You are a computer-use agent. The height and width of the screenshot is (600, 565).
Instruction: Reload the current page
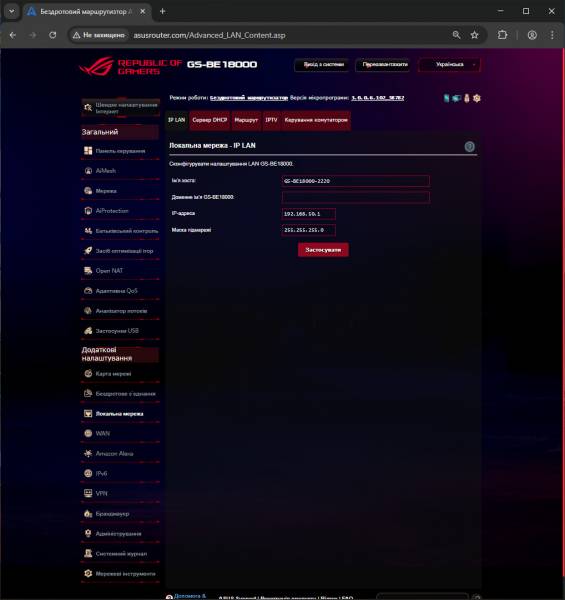53,35
